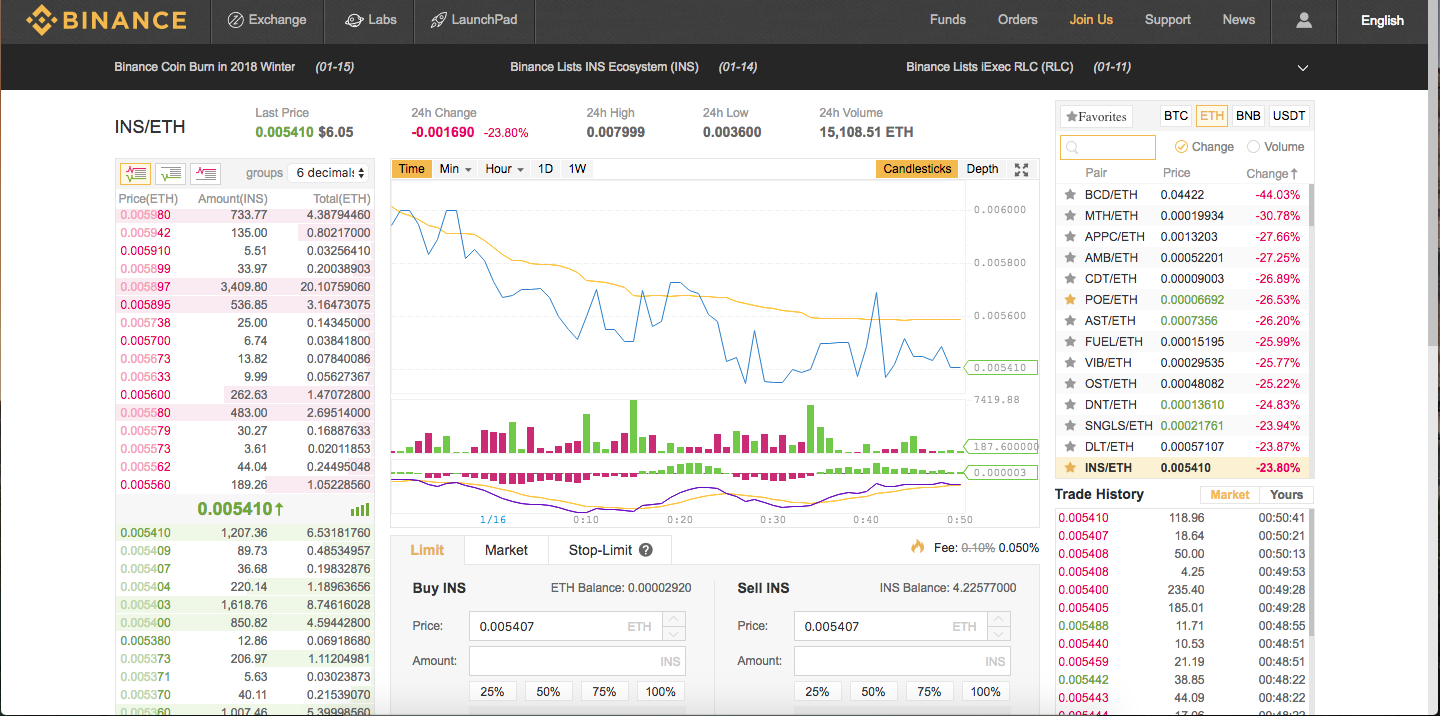Click the fee info help icon next to Stop-Limit
The image size is (1440, 716).
(646, 550)
